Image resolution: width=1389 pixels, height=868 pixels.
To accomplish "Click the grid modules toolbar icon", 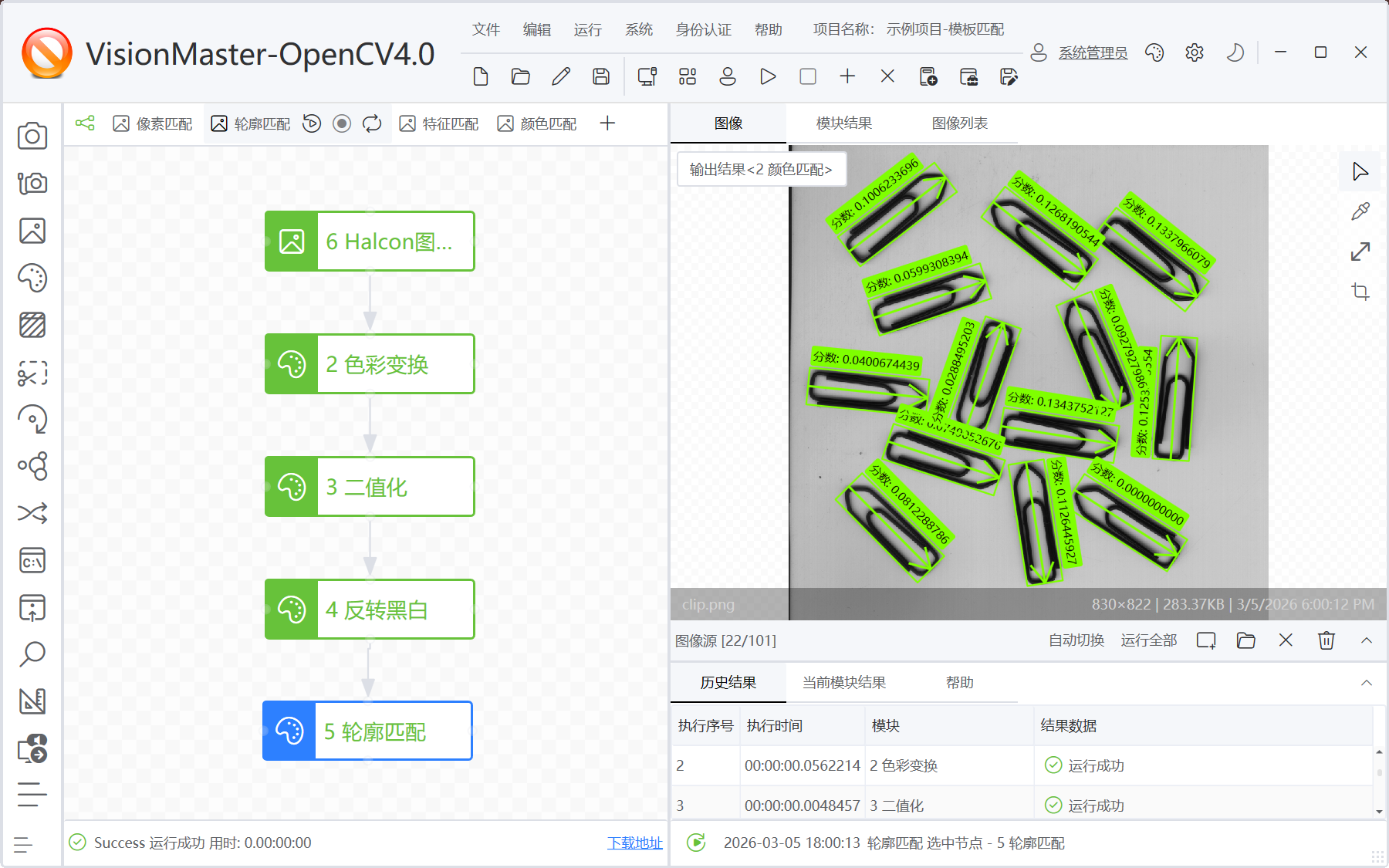I will pyautogui.click(x=688, y=76).
